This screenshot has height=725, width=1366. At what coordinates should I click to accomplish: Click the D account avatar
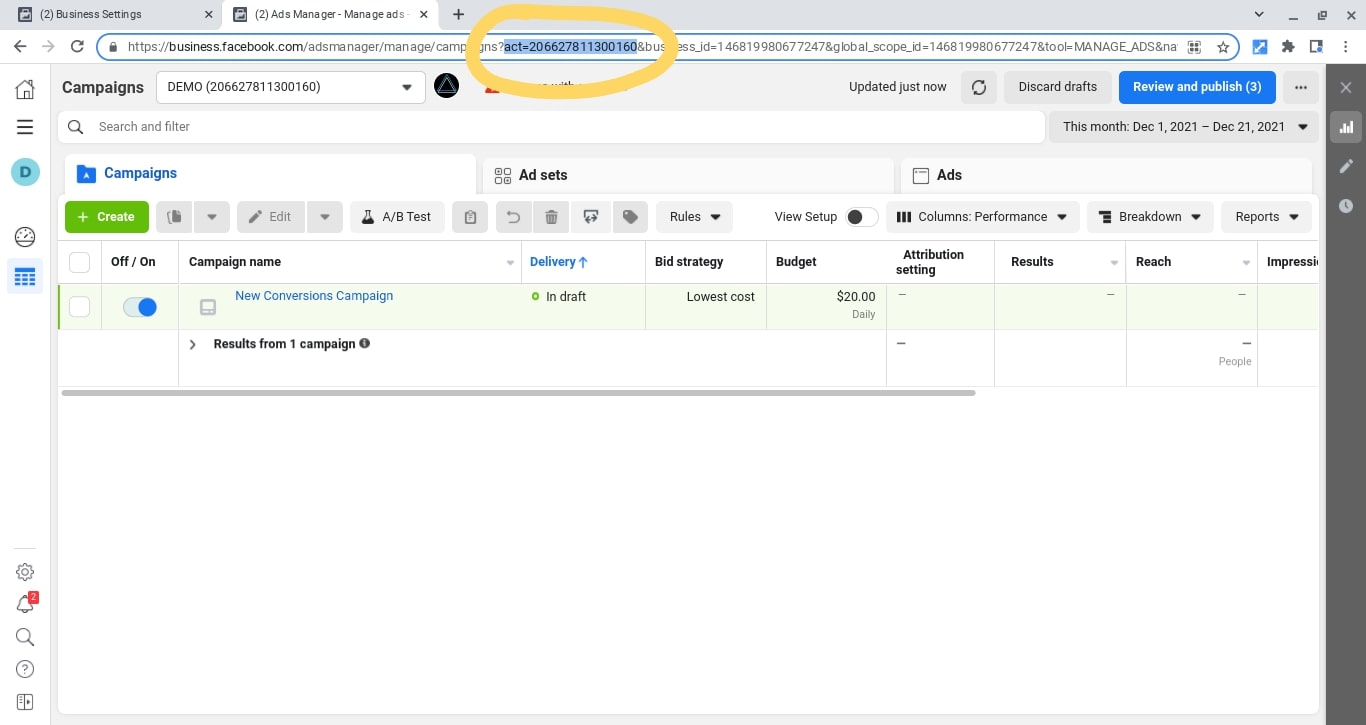25,172
